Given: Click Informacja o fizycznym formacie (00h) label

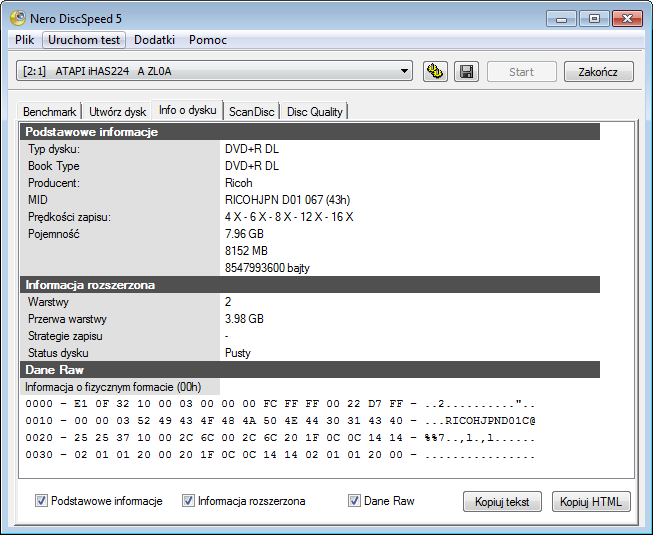Looking at the screenshot, I should 113,387.
